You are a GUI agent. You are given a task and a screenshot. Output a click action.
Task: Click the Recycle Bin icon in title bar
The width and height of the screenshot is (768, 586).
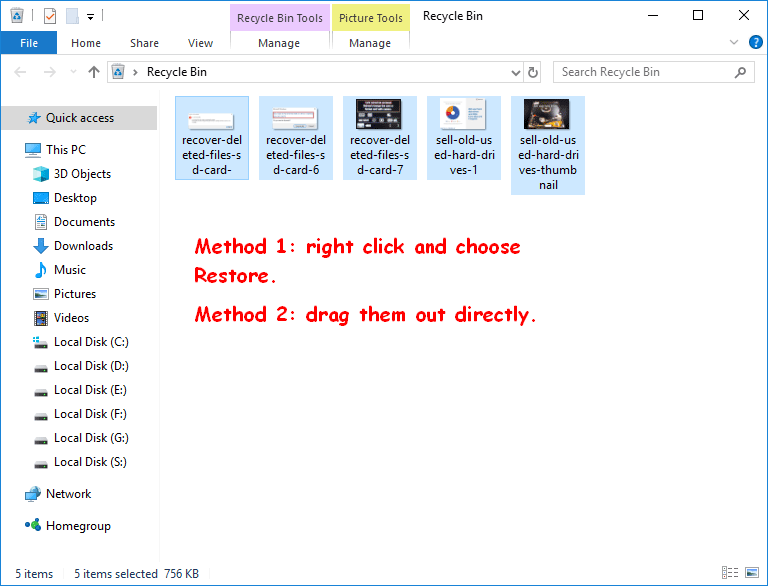pyautogui.click(x=17, y=16)
